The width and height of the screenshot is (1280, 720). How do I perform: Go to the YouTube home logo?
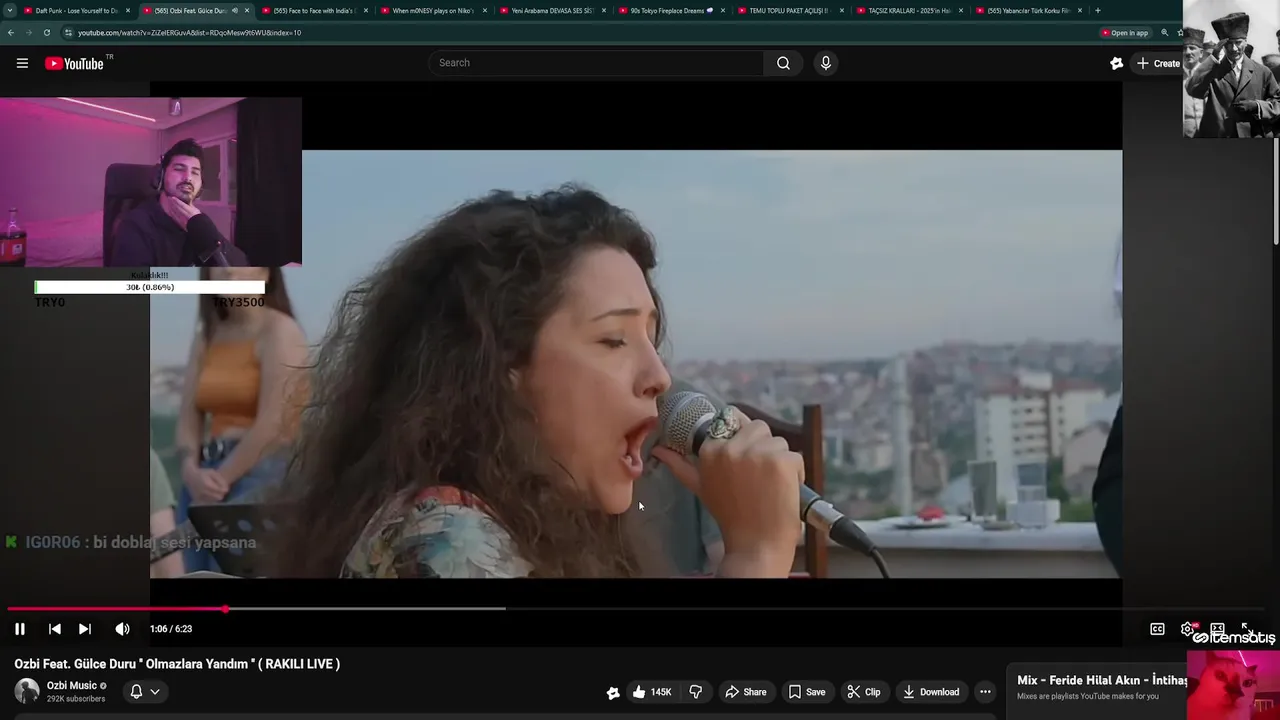coord(74,63)
